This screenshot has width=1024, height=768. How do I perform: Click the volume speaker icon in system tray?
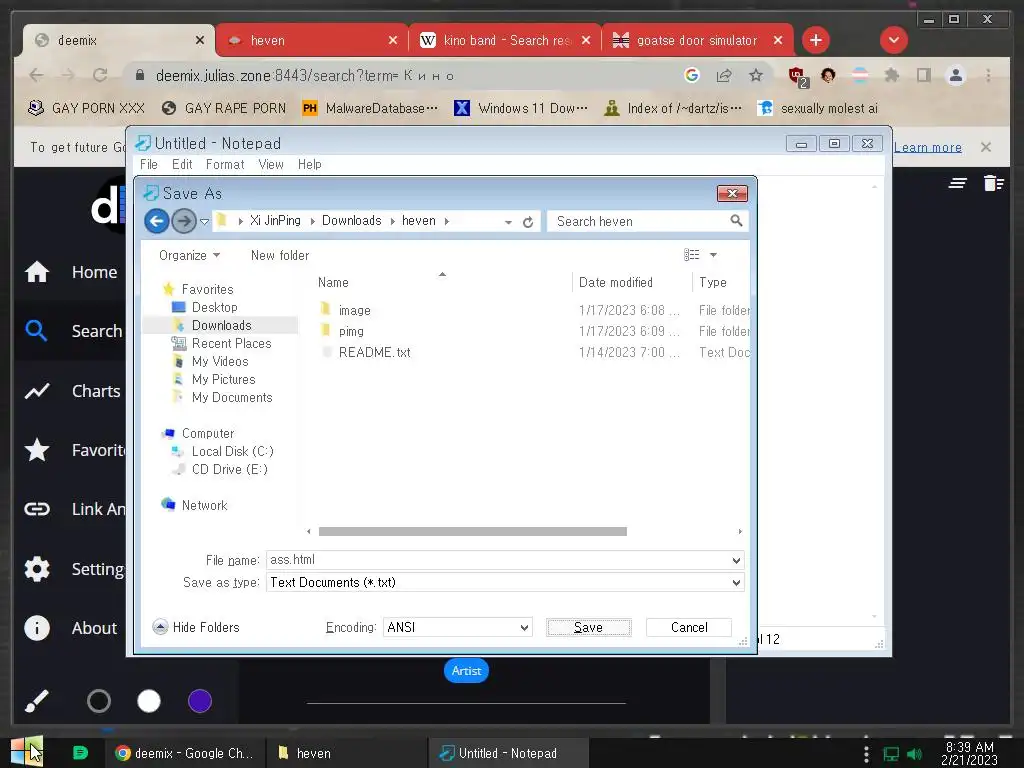click(914, 754)
